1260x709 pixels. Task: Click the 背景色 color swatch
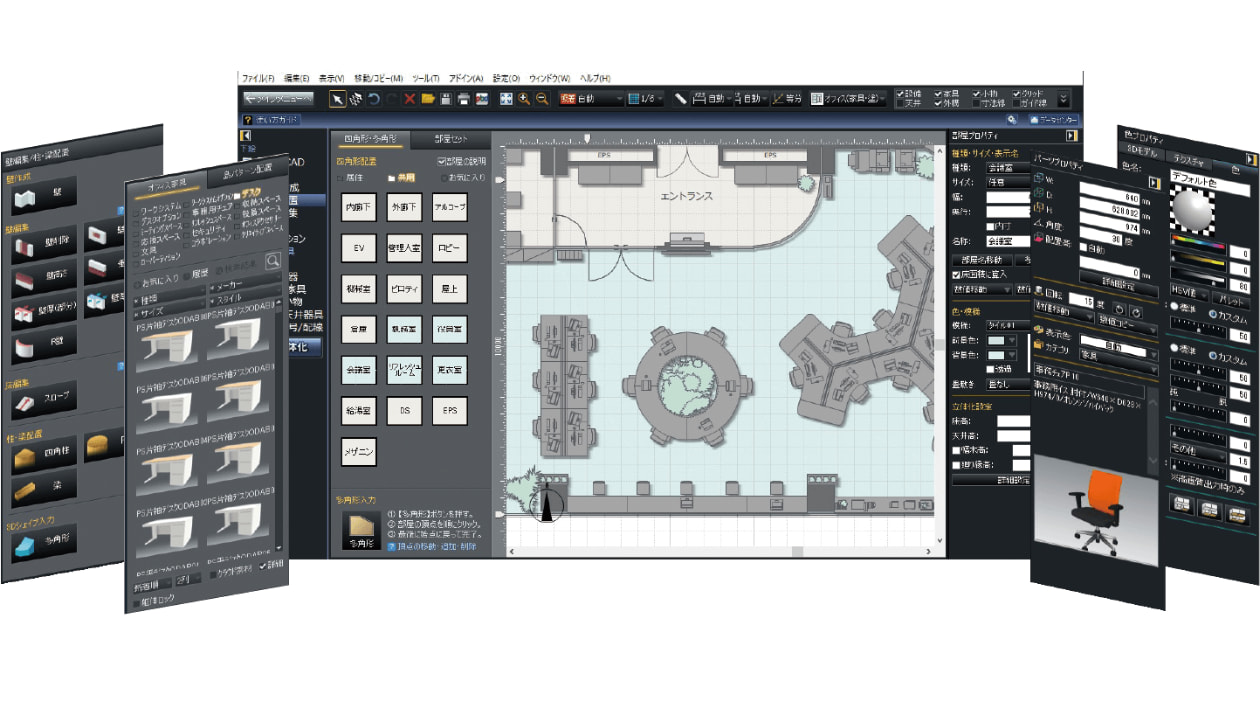pos(995,355)
